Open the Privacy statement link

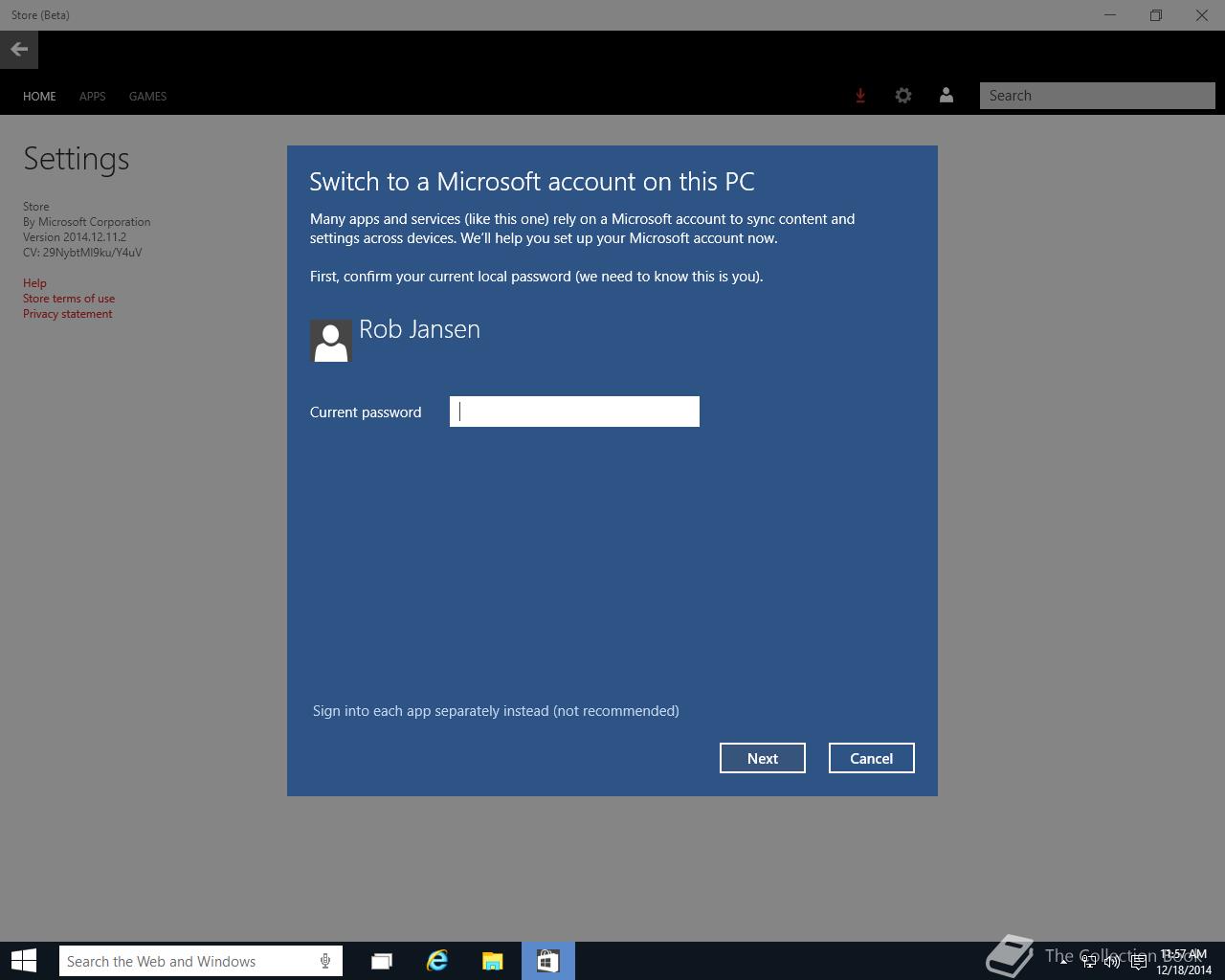[67, 314]
